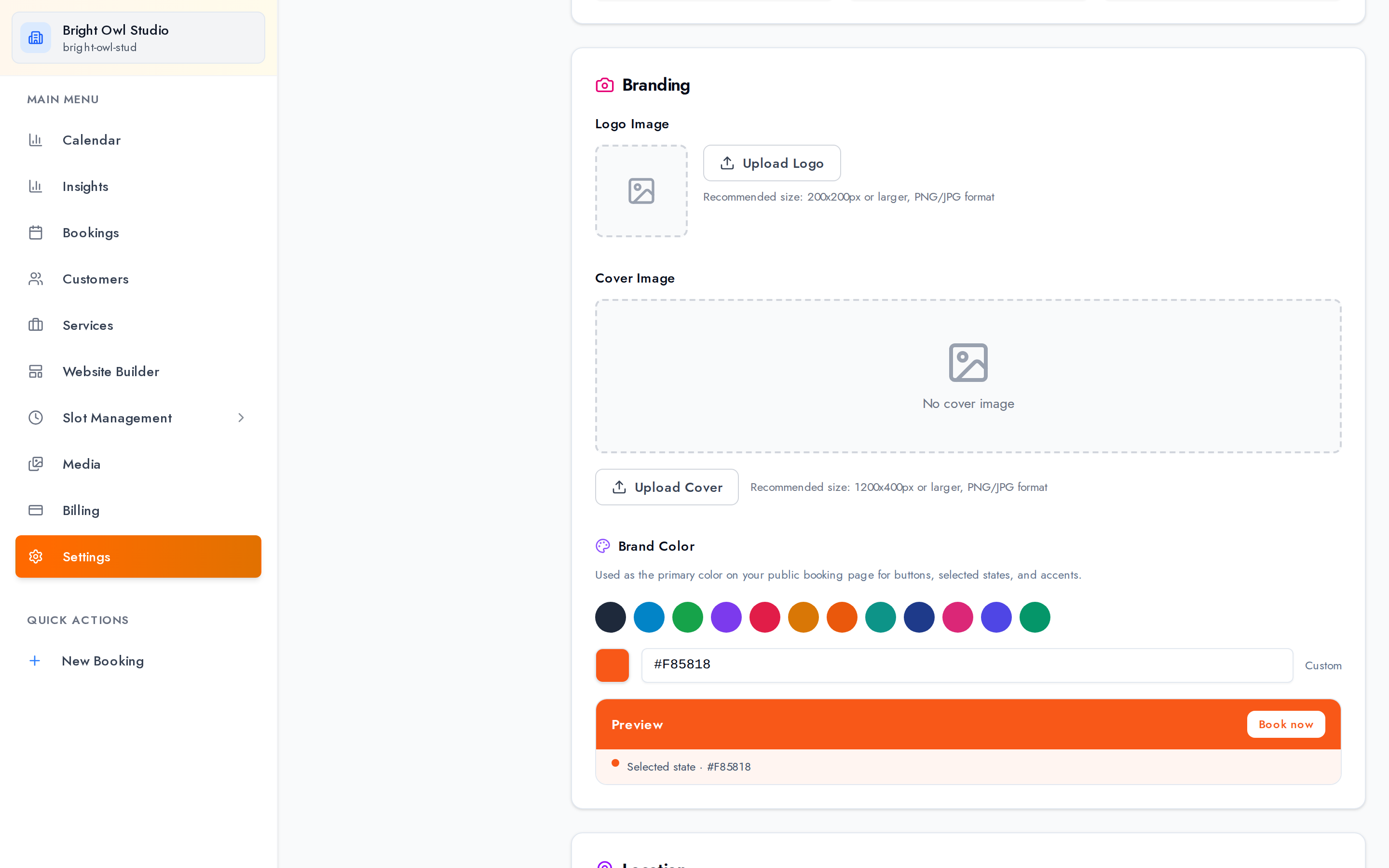Open Website Builder
The height and width of the screenshot is (868, 1389).
point(138,371)
